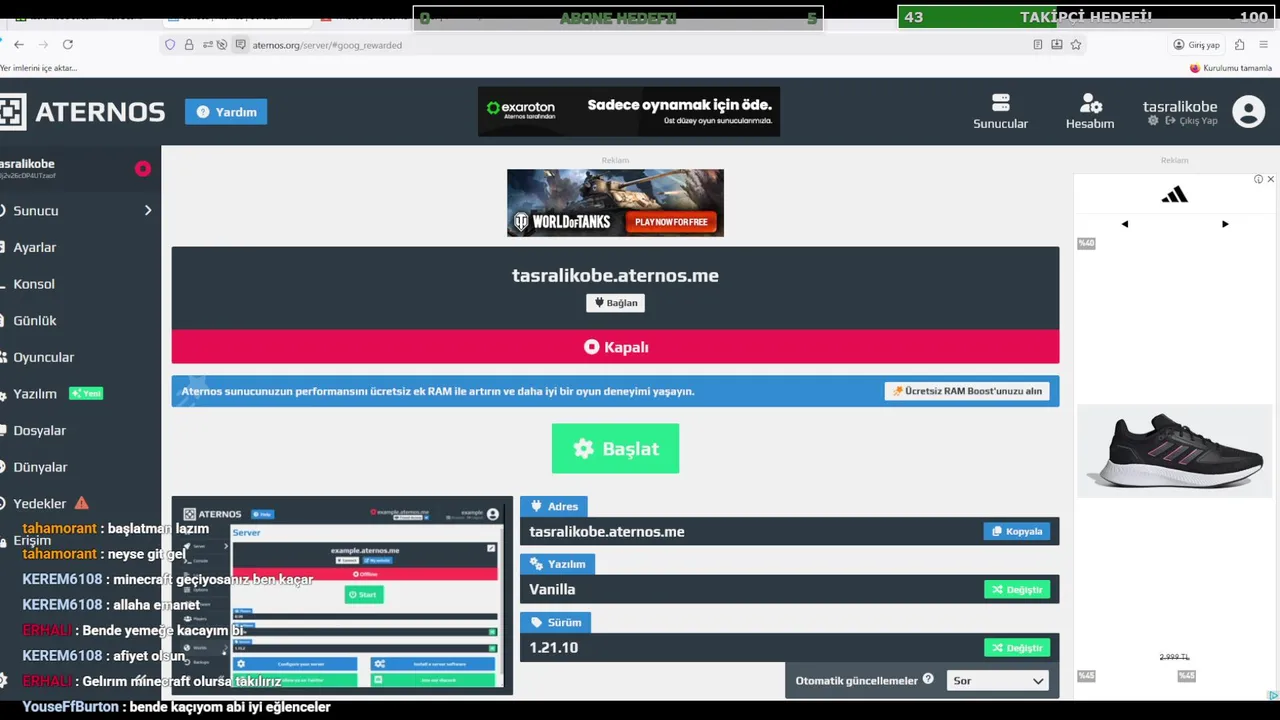Change software with Yazılım Değiştir button
Viewport: 1280px width, 720px height.
click(1017, 590)
